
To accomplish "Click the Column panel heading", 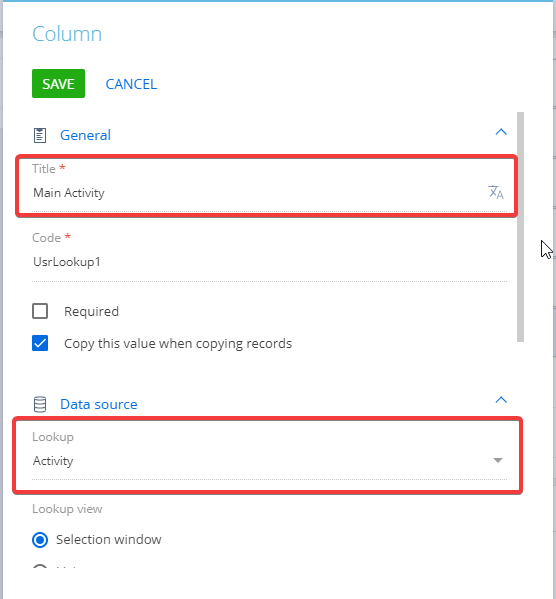I will (x=67, y=34).
